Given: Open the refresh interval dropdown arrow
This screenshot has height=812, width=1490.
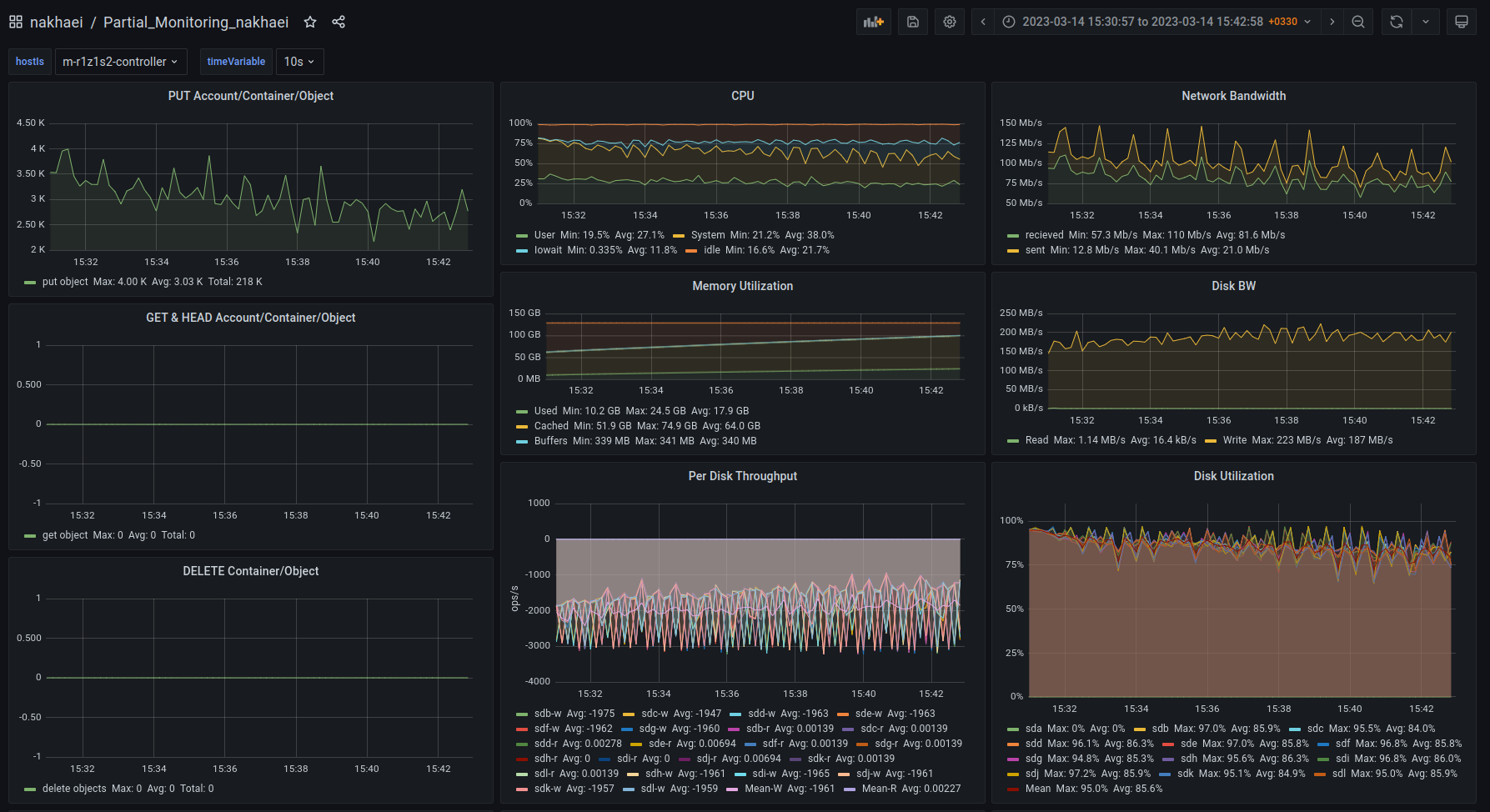Looking at the screenshot, I should [x=1426, y=22].
